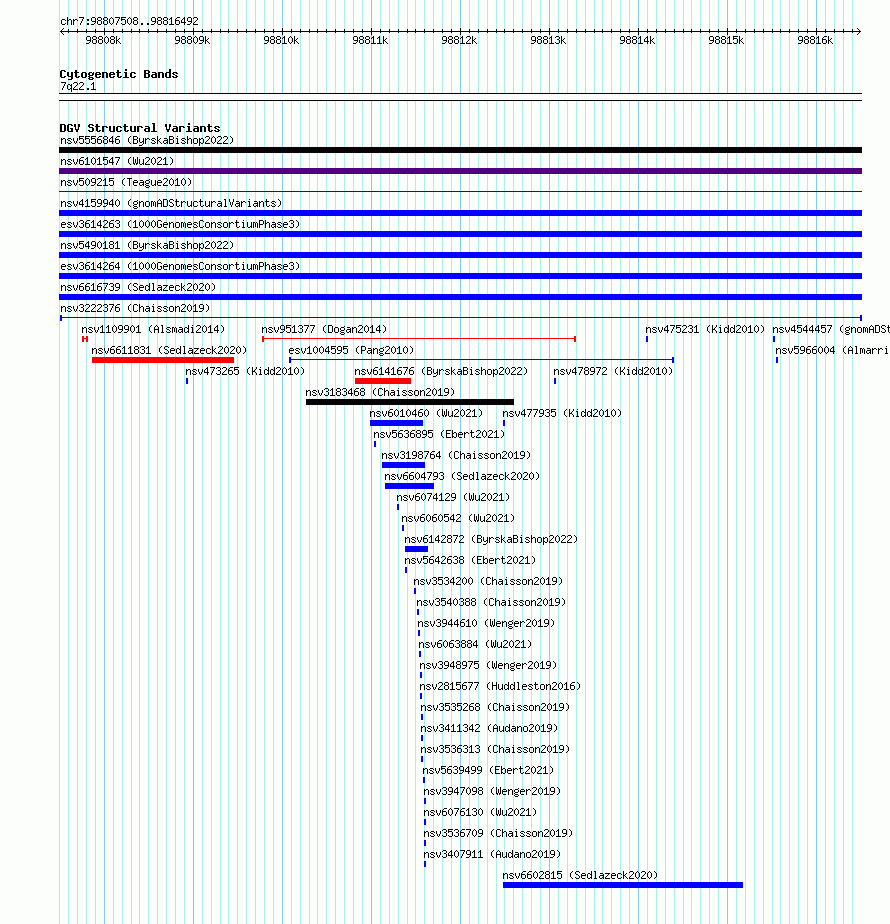Select nsv3536313 (Chaisson2019) label
The image size is (890, 924).
(x=495, y=750)
